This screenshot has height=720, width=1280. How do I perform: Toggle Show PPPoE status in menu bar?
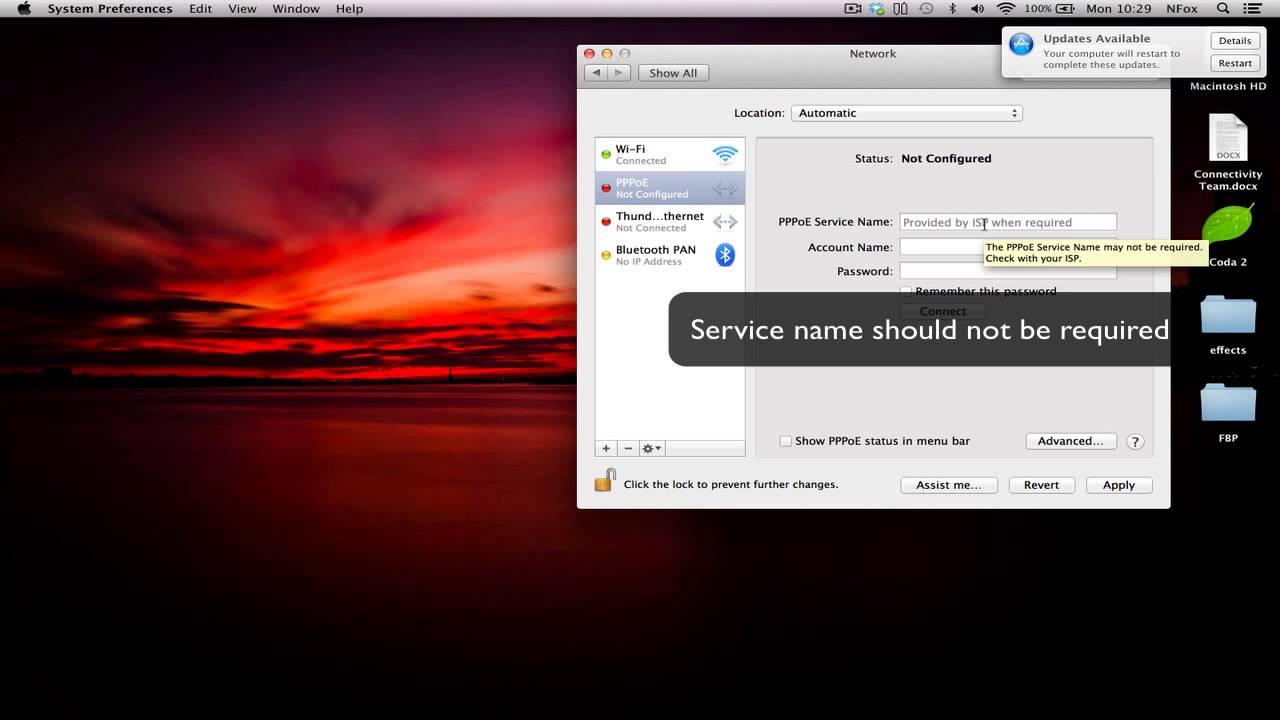pyautogui.click(x=786, y=441)
